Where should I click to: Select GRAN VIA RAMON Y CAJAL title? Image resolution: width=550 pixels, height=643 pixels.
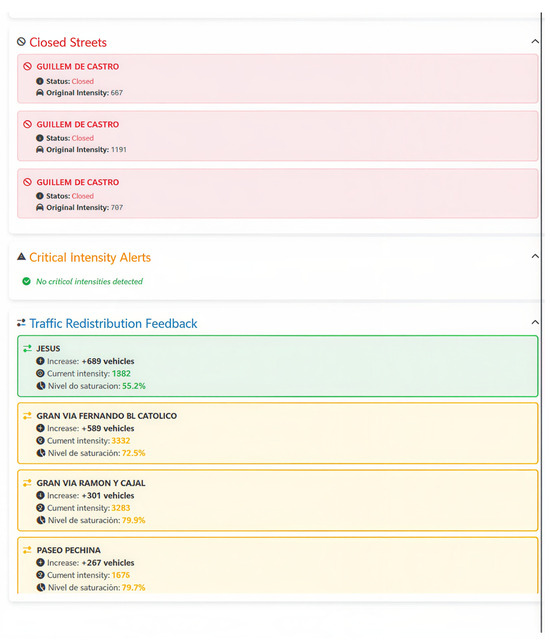click(91, 483)
